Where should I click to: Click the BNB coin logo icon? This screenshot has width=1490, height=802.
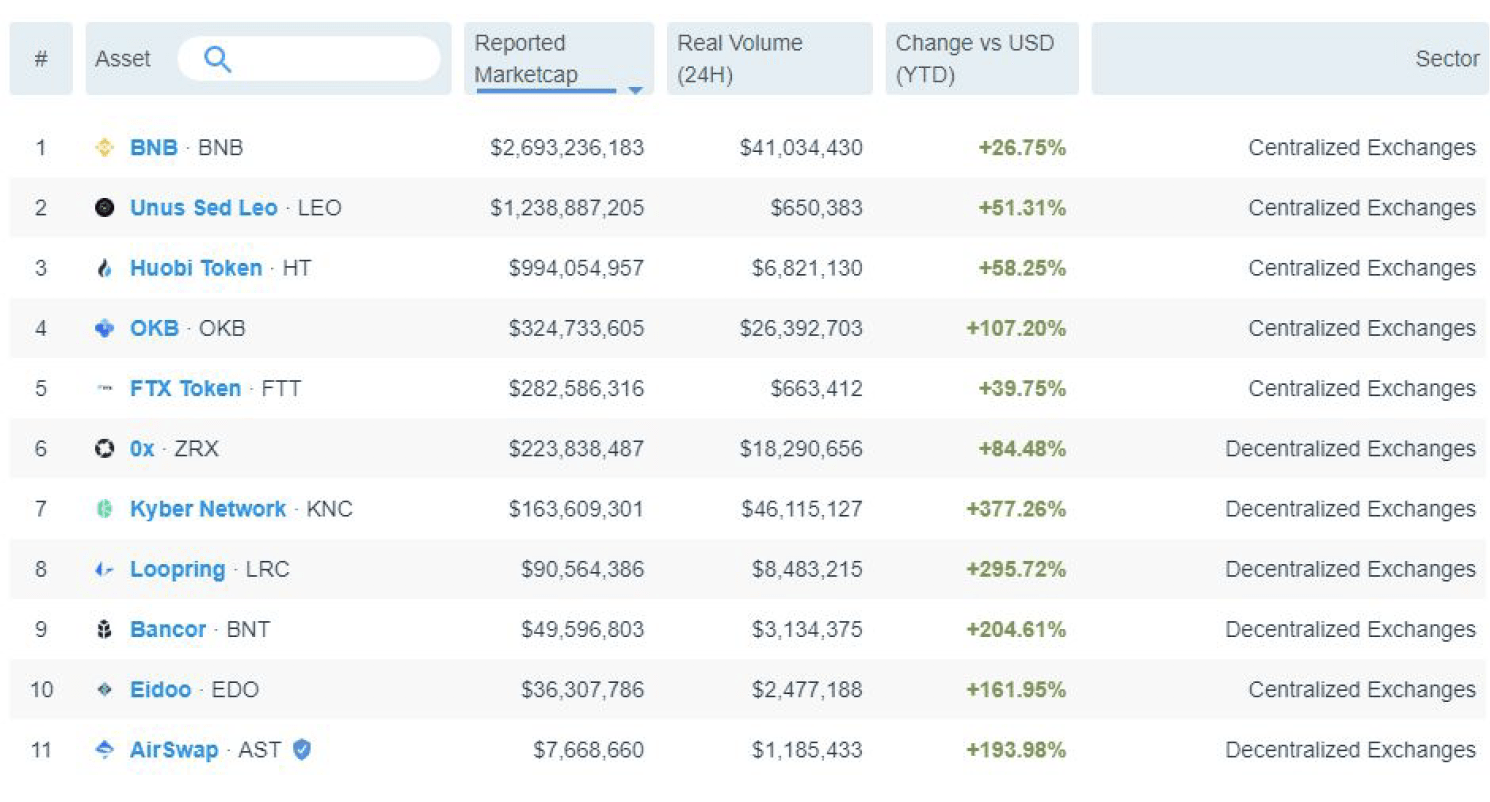coord(104,148)
